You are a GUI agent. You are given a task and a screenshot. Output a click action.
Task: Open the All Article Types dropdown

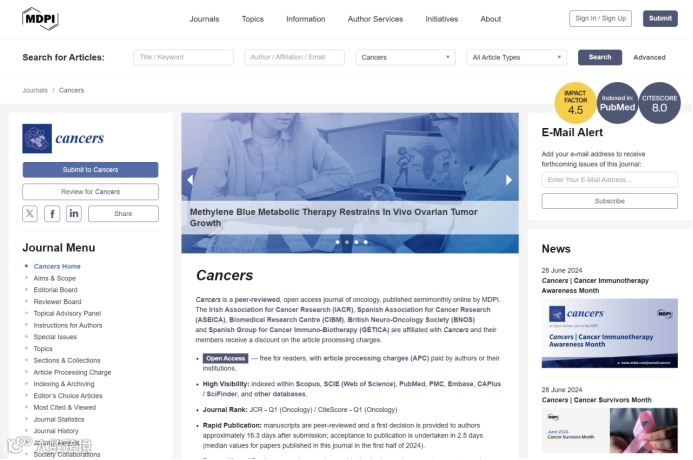(516, 57)
